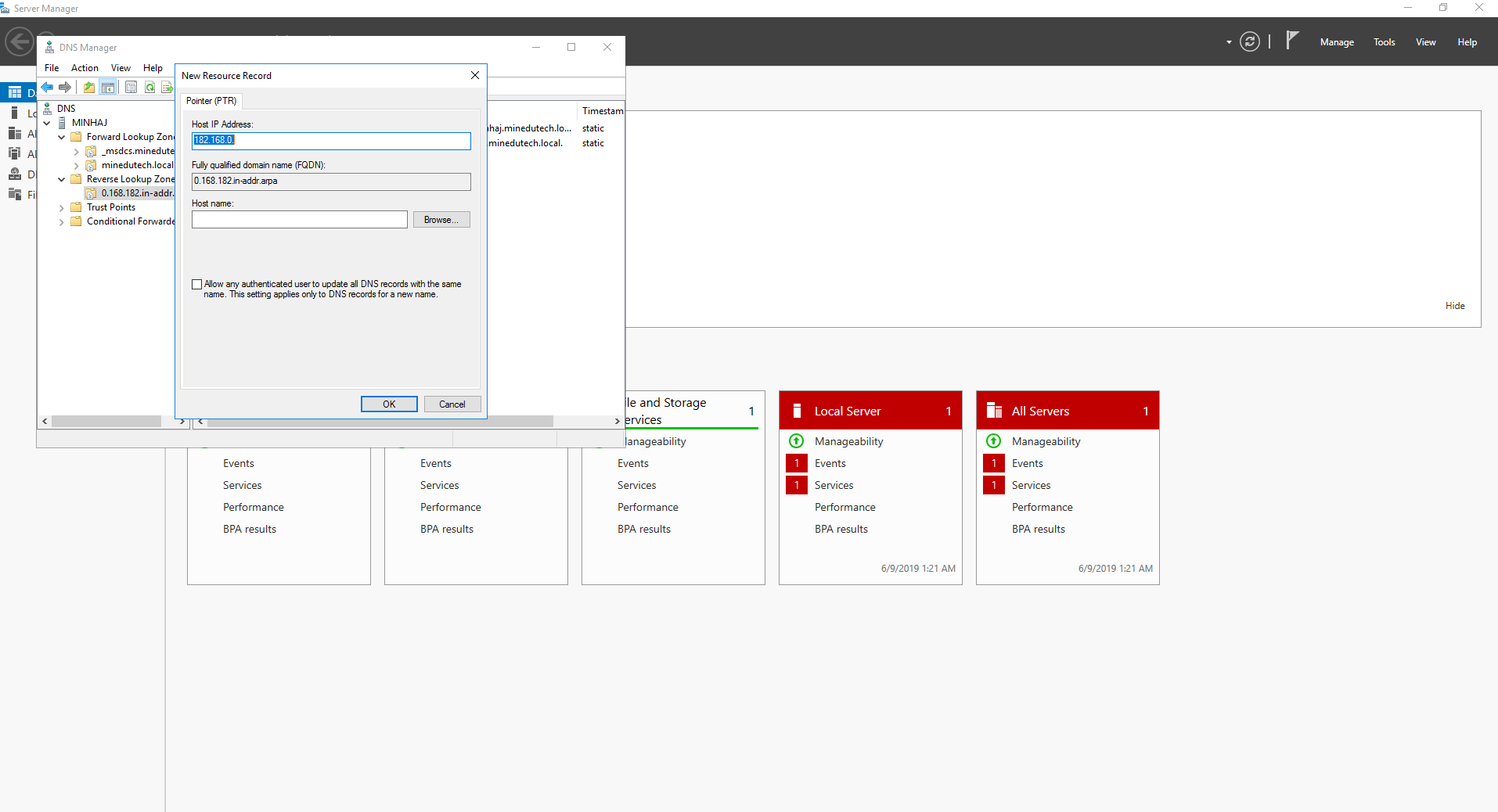Open the Notifications flag in Server Manager

1292,41
